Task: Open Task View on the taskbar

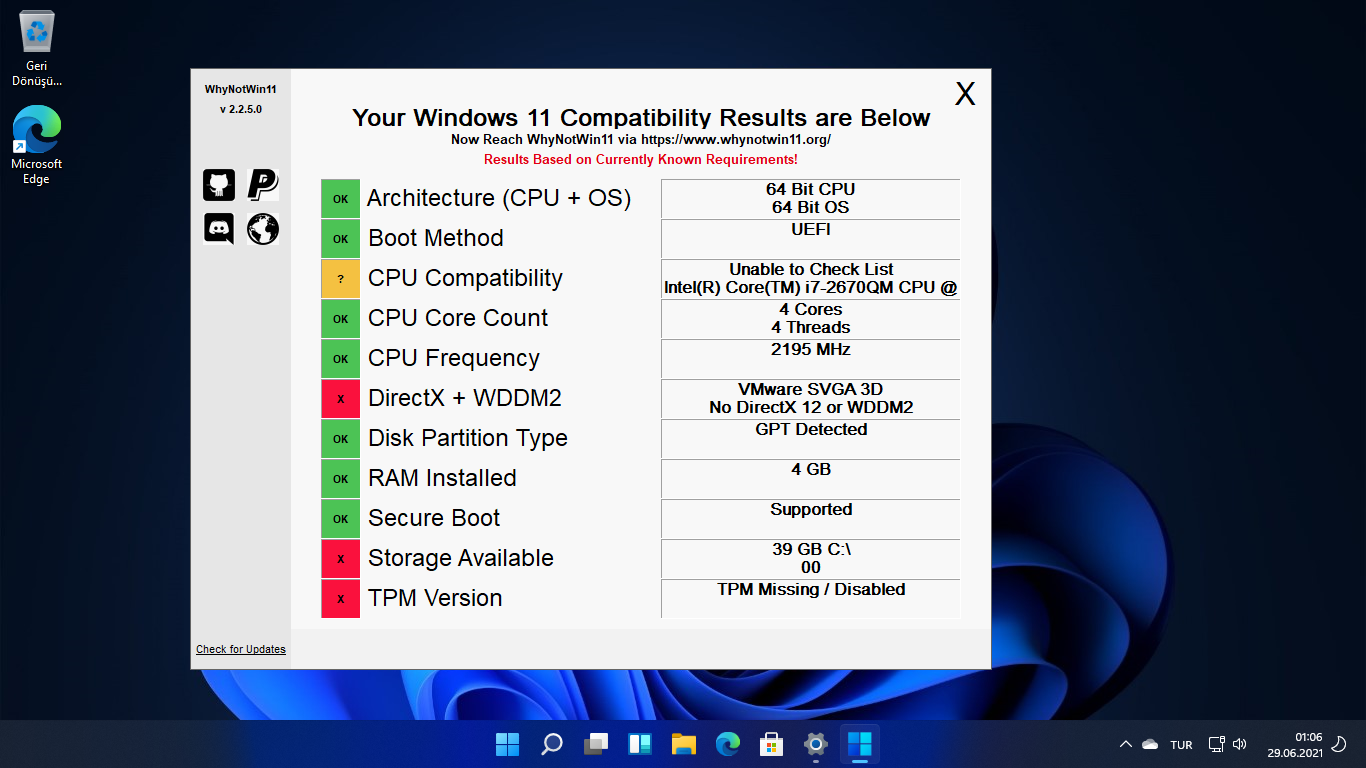Action: pos(596,744)
